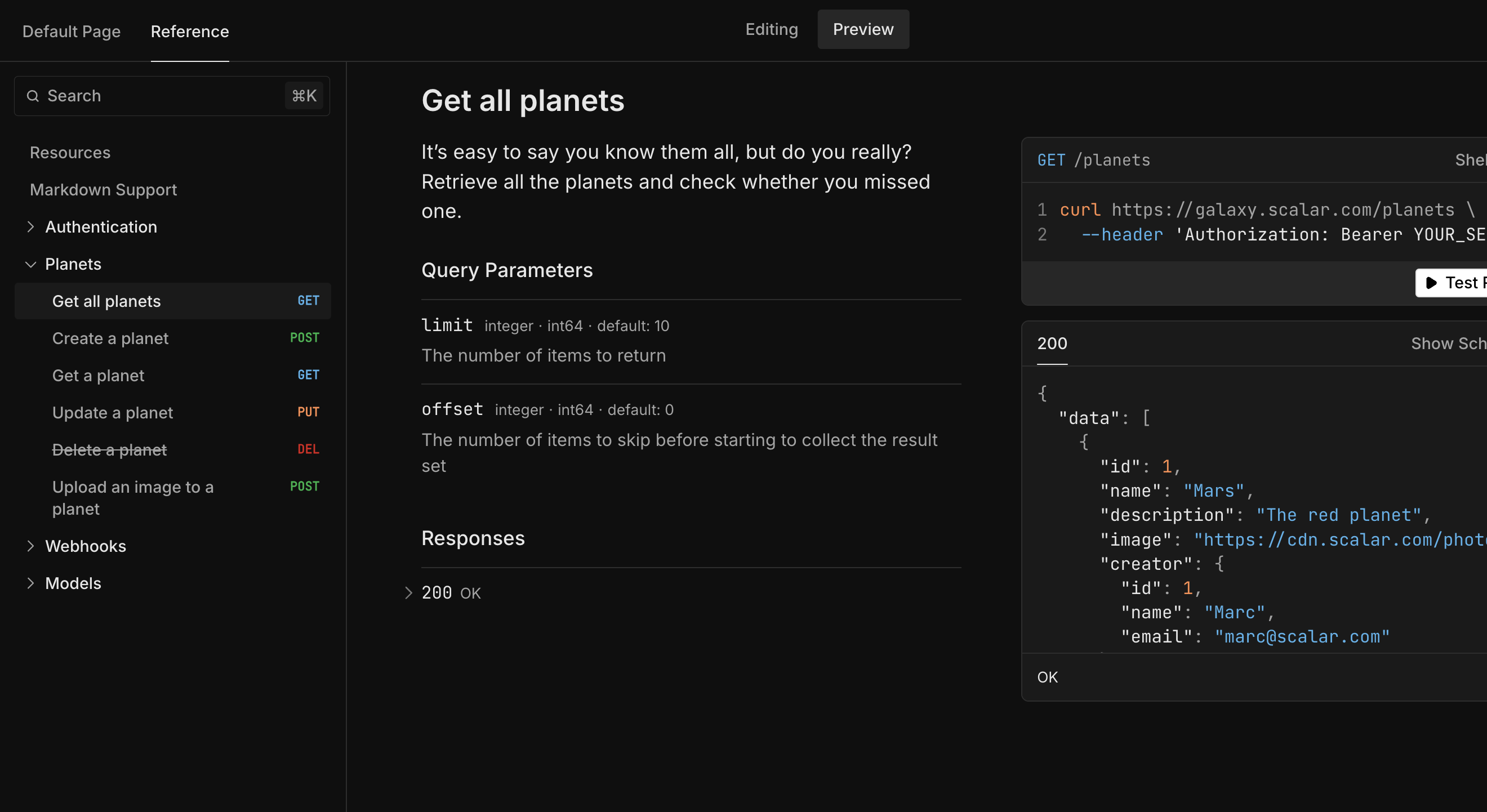Click the search magnifier icon
This screenshot has height=812, width=1487.
[33, 96]
